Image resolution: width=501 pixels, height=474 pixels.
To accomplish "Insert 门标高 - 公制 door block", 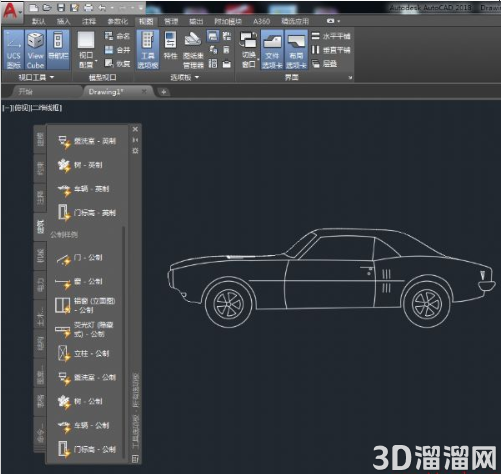I will 86,449.
